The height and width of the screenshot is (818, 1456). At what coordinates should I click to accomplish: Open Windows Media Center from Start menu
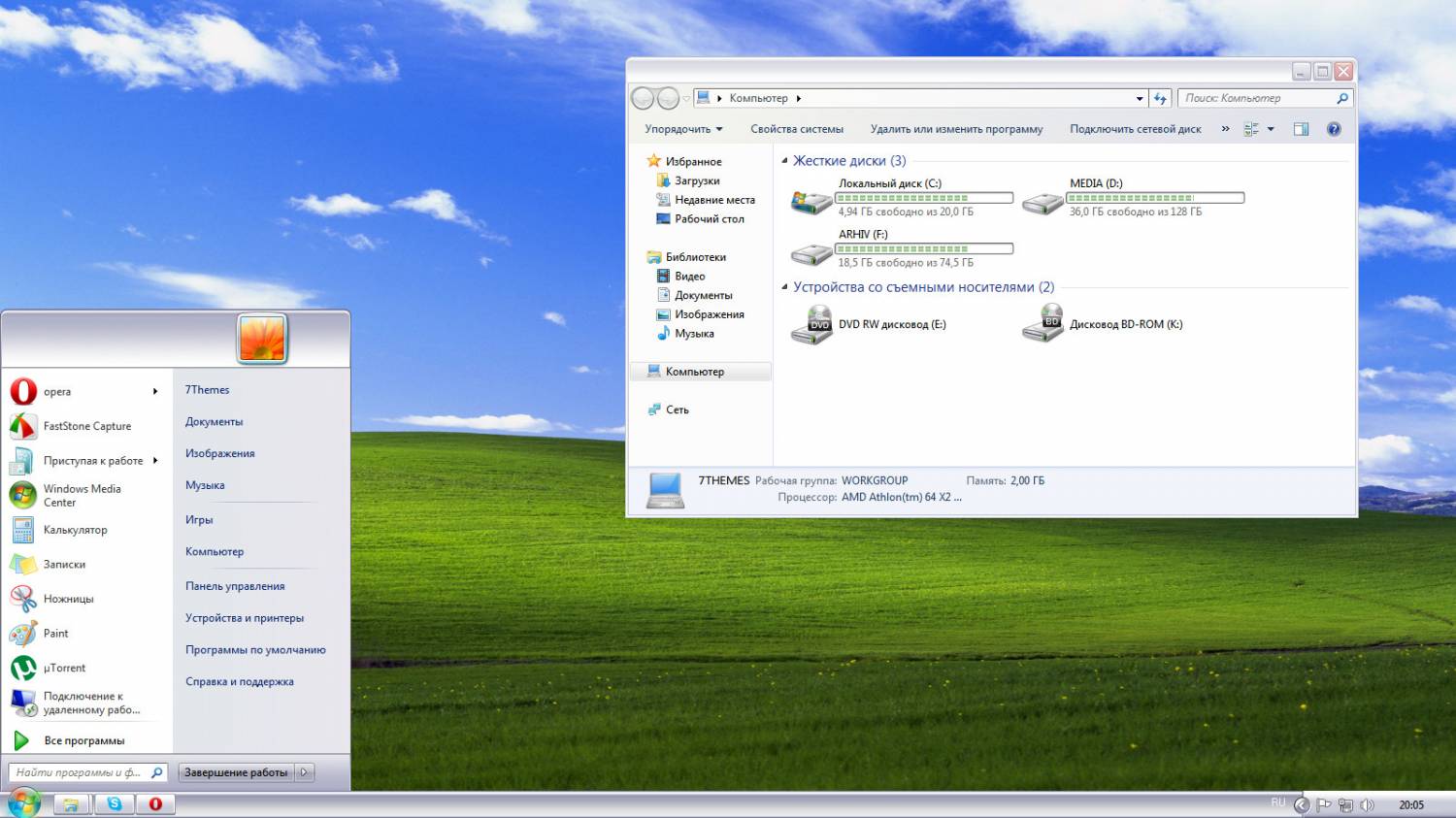[x=85, y=495]
